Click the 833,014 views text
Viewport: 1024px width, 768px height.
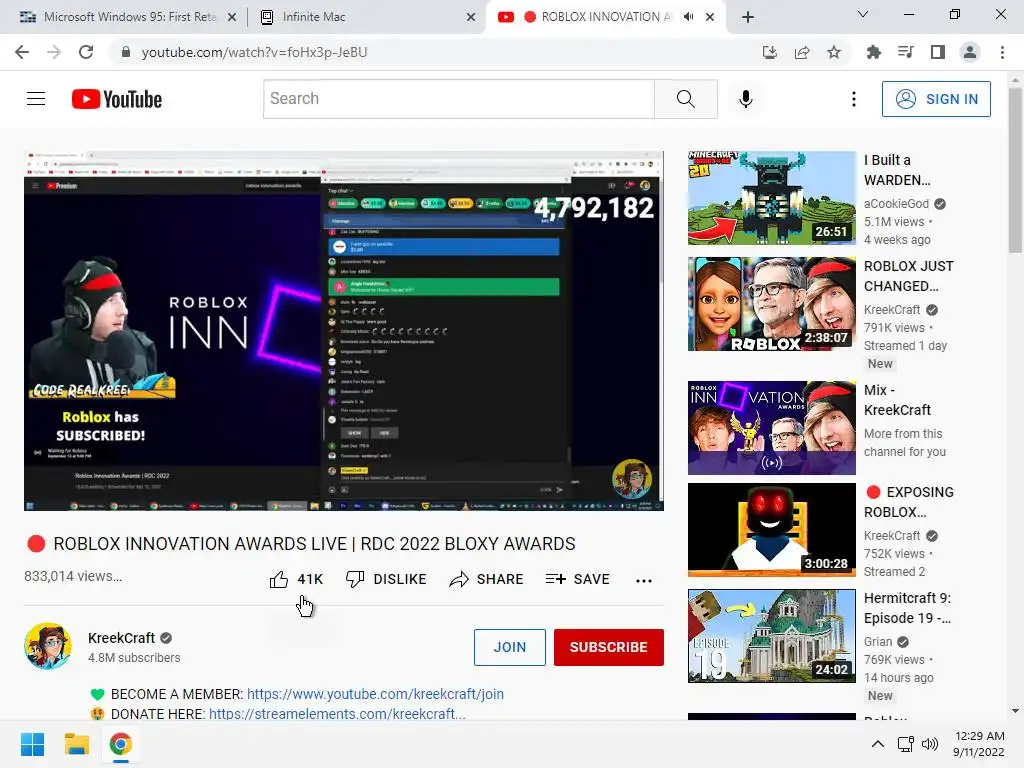click(x=73, y=576)
